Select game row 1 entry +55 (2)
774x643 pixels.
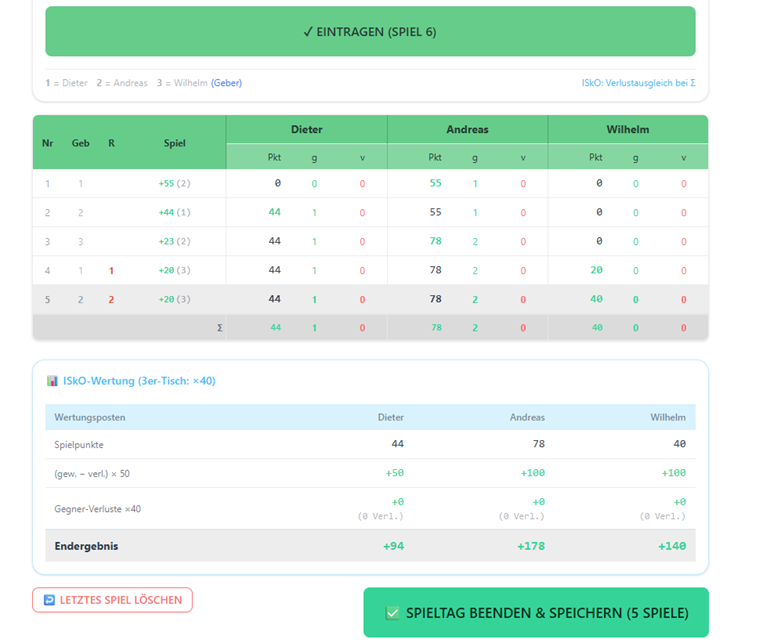(174, 184)
